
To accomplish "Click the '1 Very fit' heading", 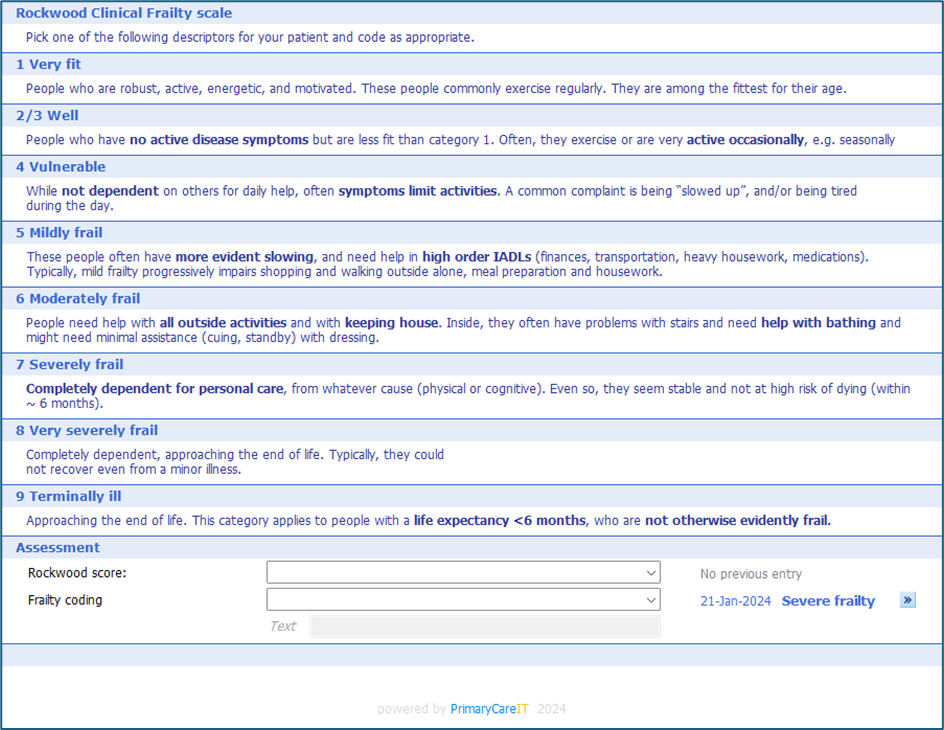I will pos(48,64).
